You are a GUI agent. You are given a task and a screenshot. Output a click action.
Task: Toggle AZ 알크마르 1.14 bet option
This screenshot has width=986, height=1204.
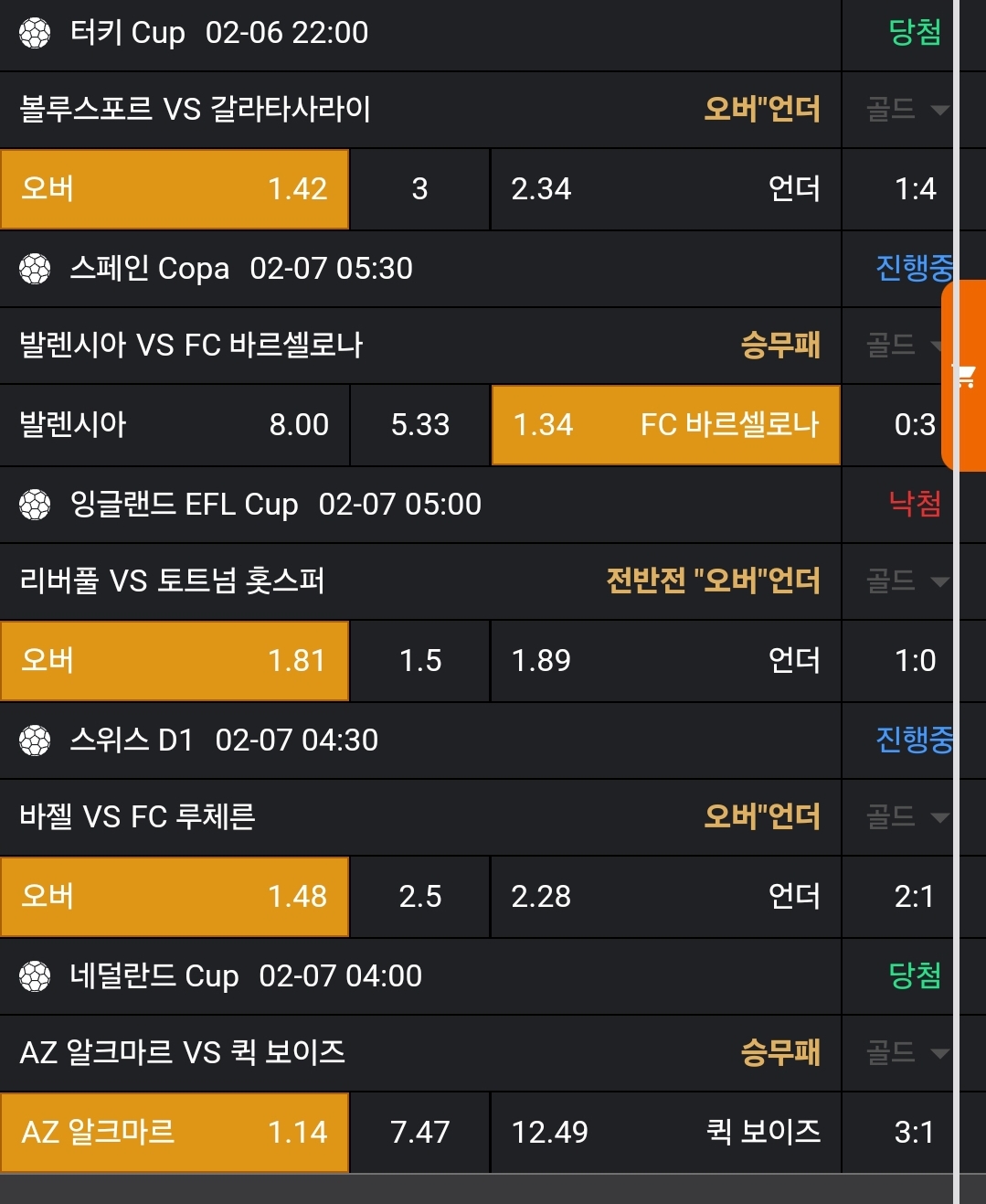[x=175, y=1133]
